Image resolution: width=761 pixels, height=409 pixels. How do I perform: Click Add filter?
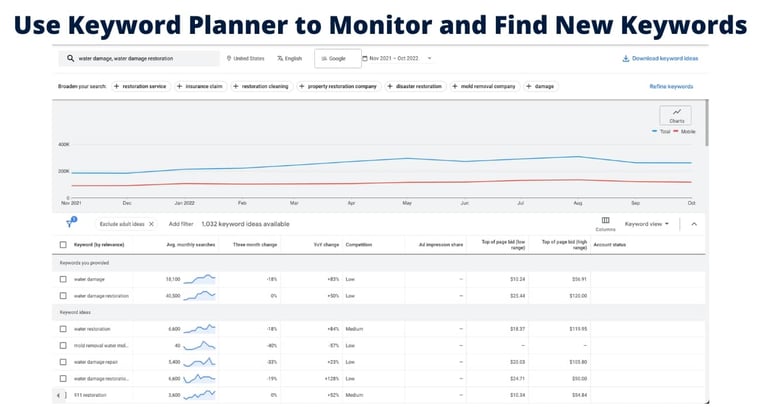(181, 224)
